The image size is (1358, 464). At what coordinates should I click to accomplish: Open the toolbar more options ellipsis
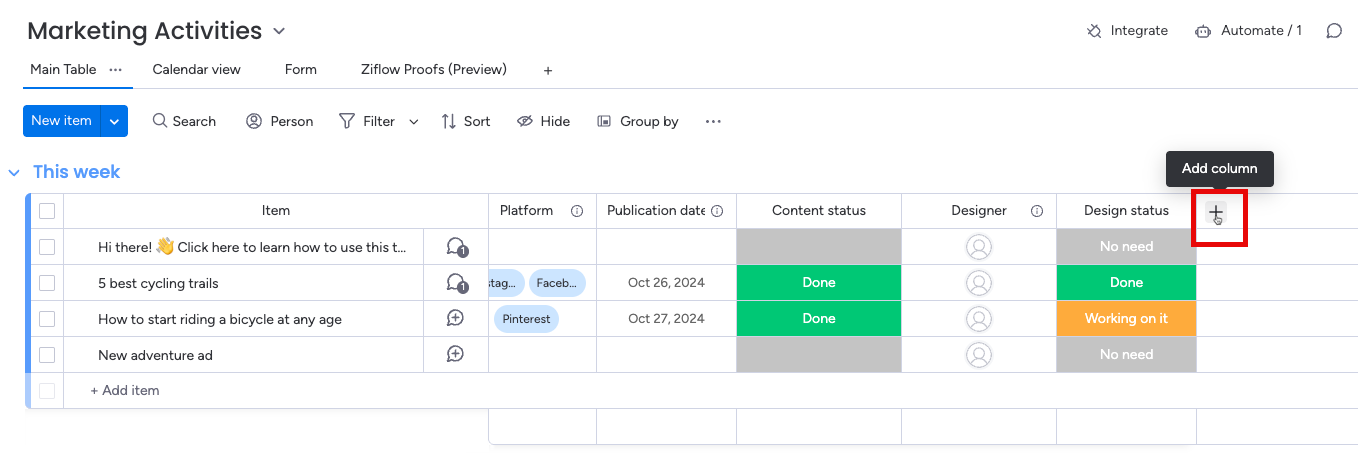click(713, 122)
